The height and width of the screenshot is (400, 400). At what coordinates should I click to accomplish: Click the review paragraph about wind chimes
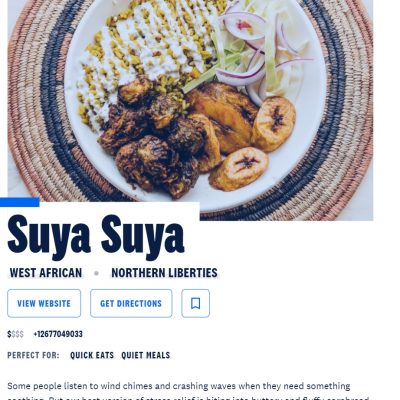188,391
